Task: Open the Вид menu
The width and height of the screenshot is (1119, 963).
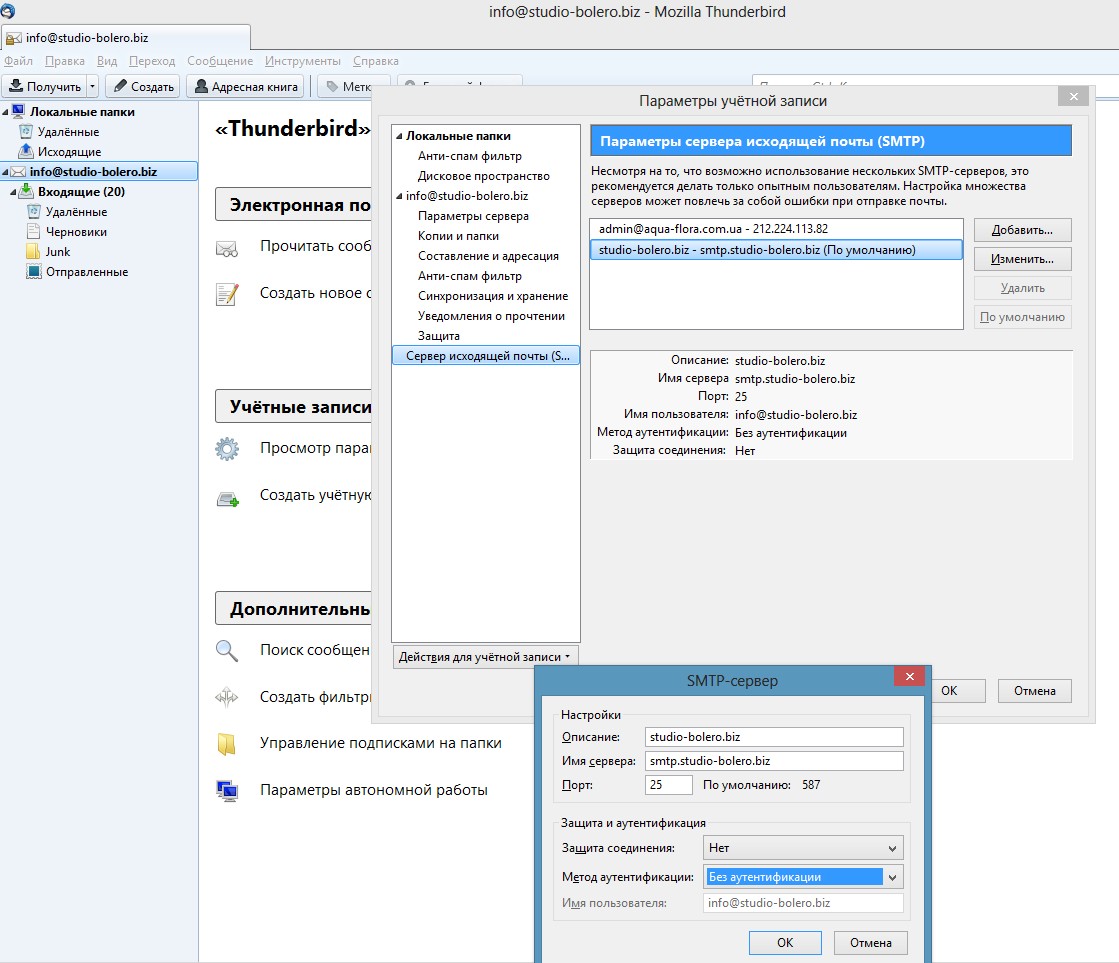Action: (x=107, y=61)
